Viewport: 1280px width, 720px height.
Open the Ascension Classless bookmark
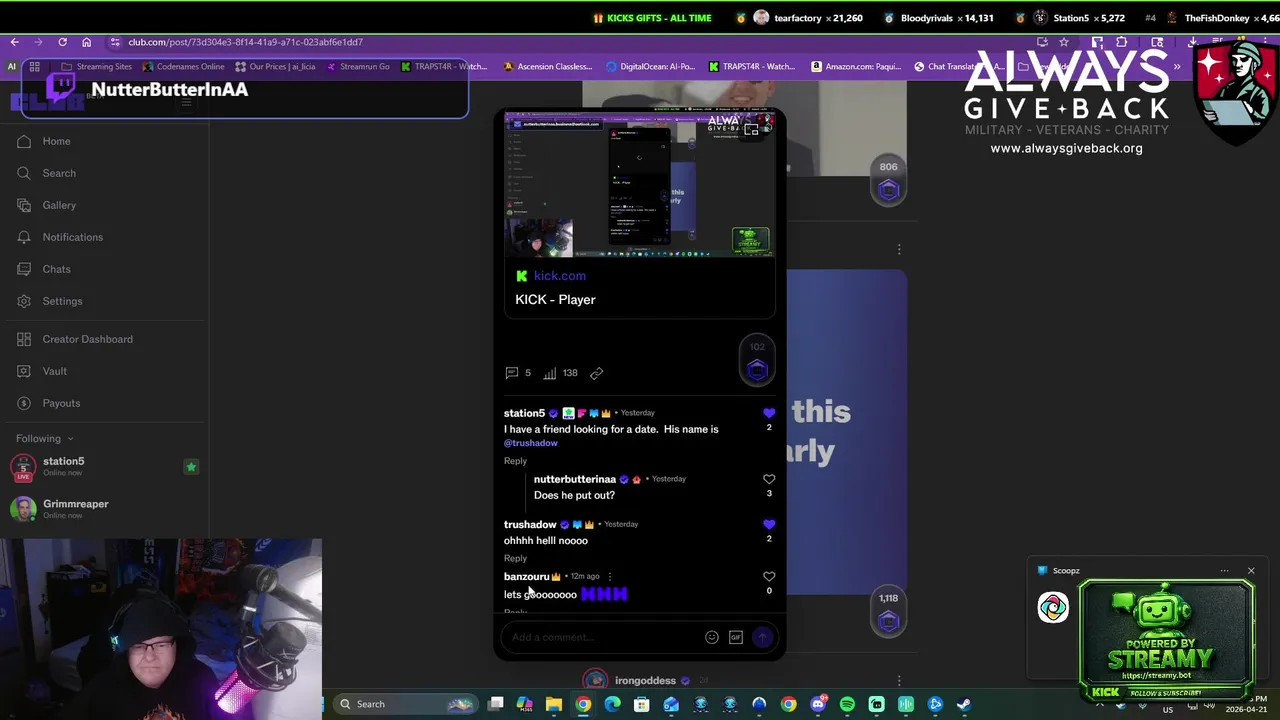click(548, 66)
